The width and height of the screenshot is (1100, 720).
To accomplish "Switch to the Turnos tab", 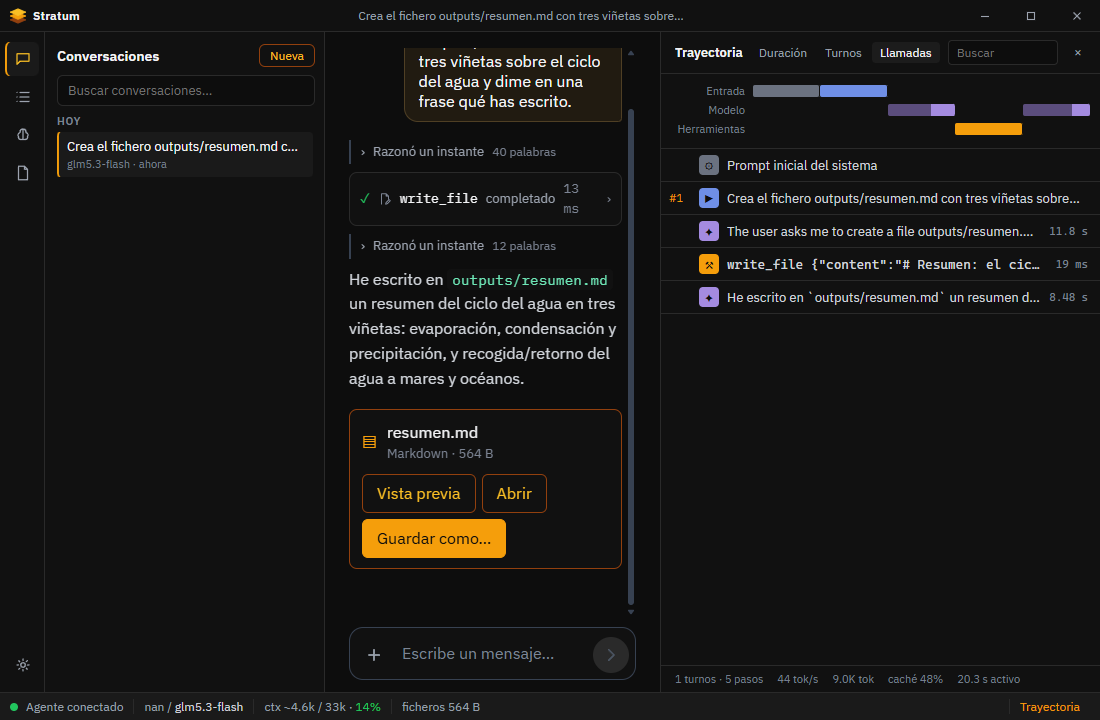I will (x=843, y=53).
